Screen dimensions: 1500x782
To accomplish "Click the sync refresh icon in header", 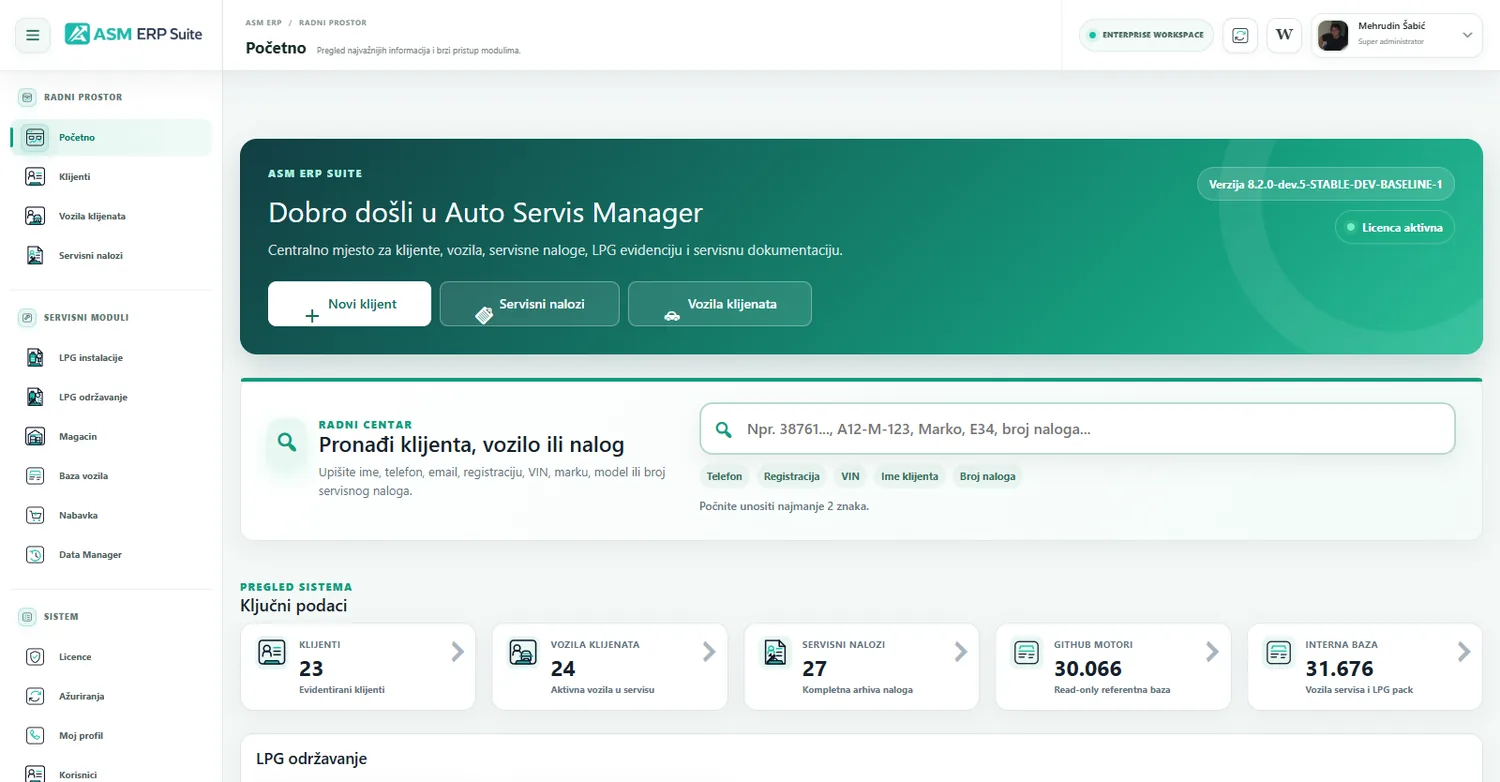I will coord(1240,35).
